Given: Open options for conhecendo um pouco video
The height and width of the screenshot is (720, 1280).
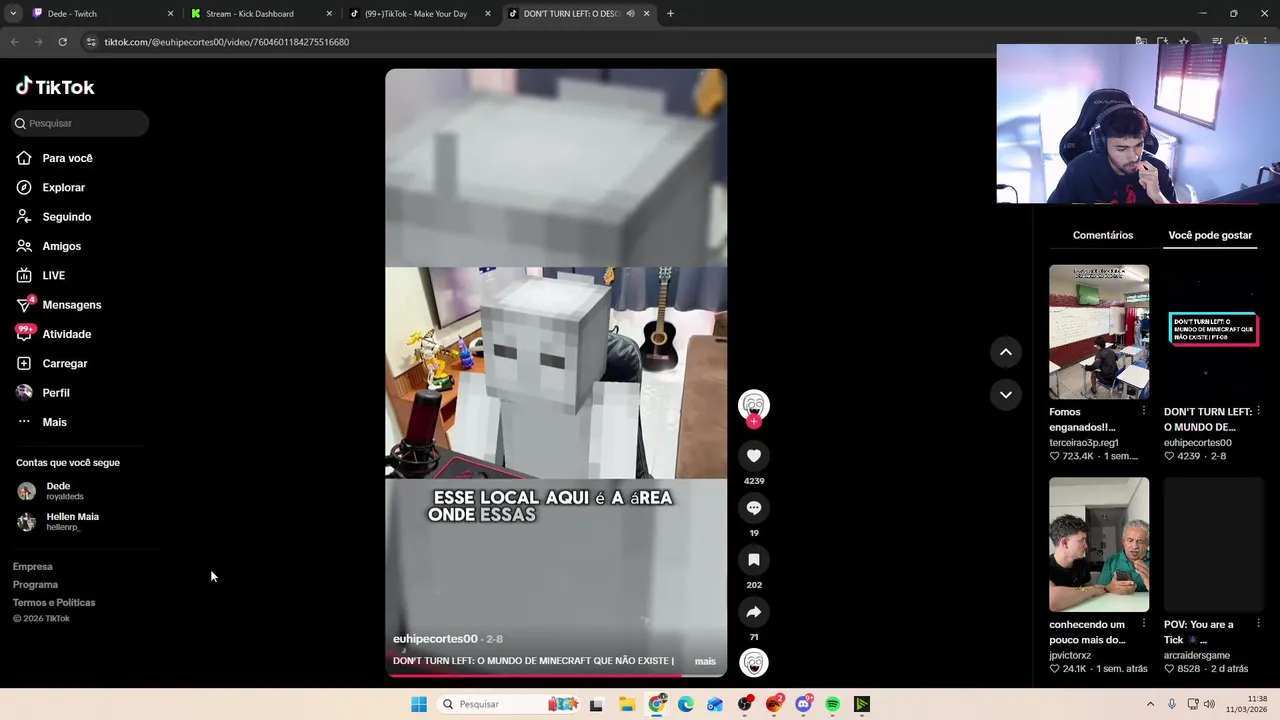Looking at the screenshot, I should click(1144, 624).
